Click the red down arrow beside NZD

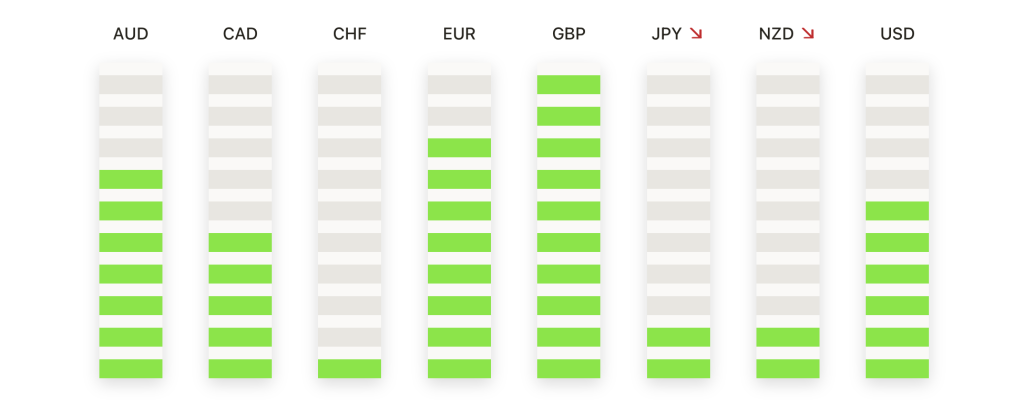[x=808, y=34]
